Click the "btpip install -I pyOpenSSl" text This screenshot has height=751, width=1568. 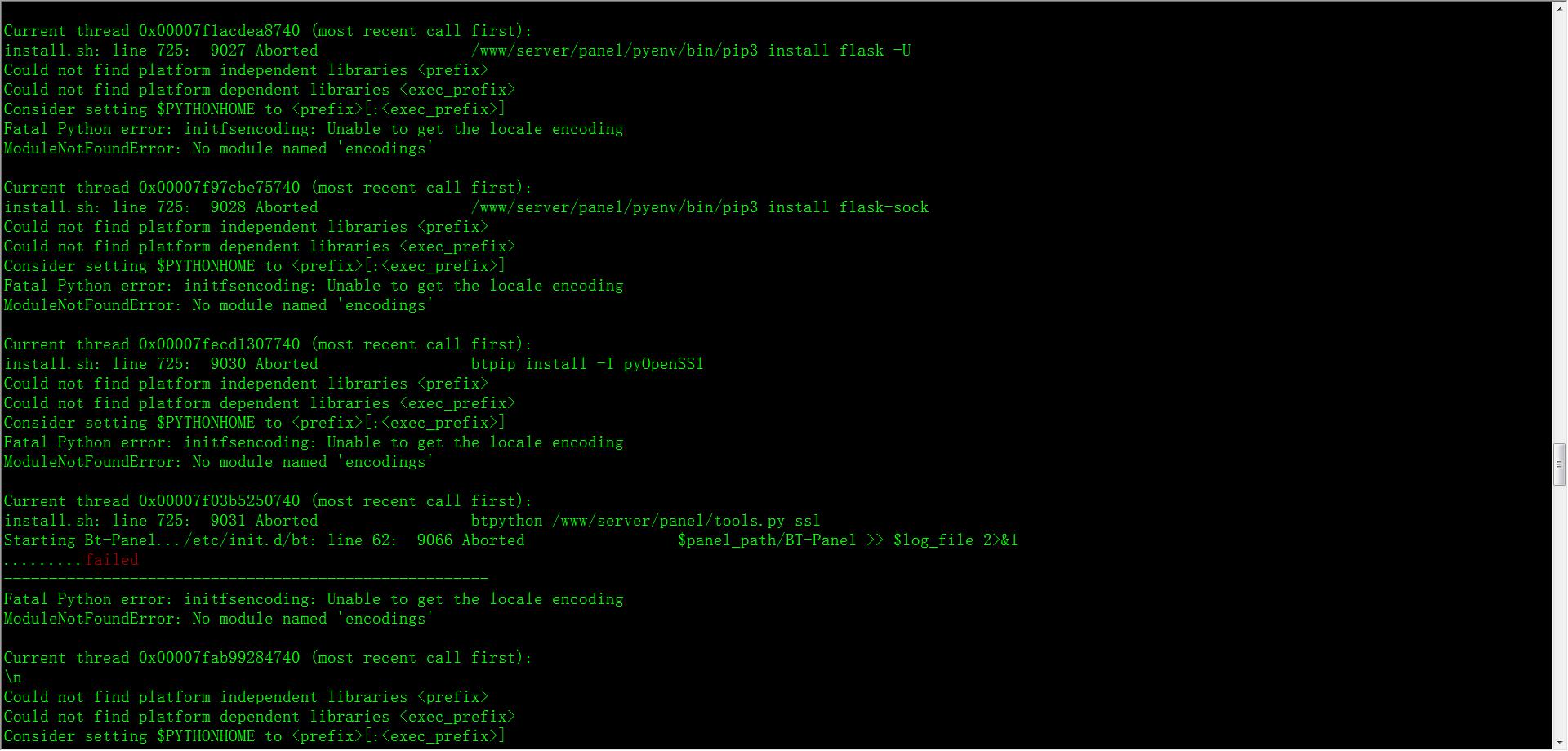[587, 364]
